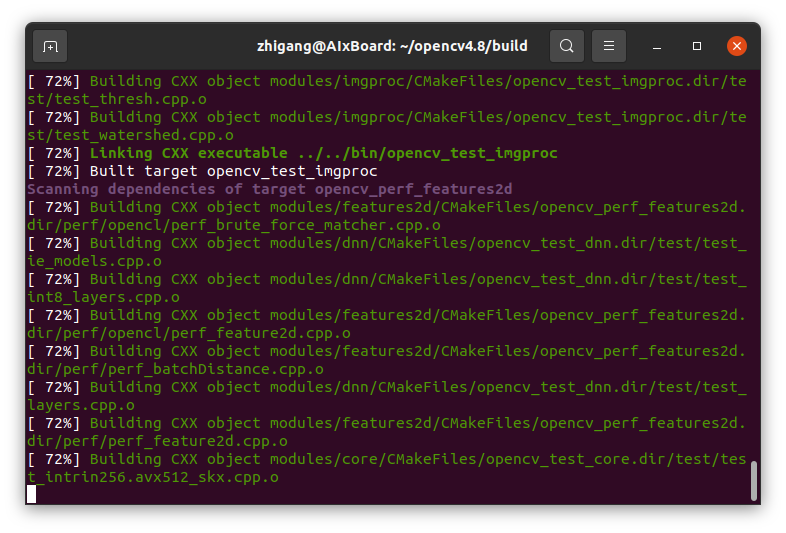Click the terminal scrollbar thumb
This screenshot has width=786, height=533.
pyautogui.click(x=754, y=480)
